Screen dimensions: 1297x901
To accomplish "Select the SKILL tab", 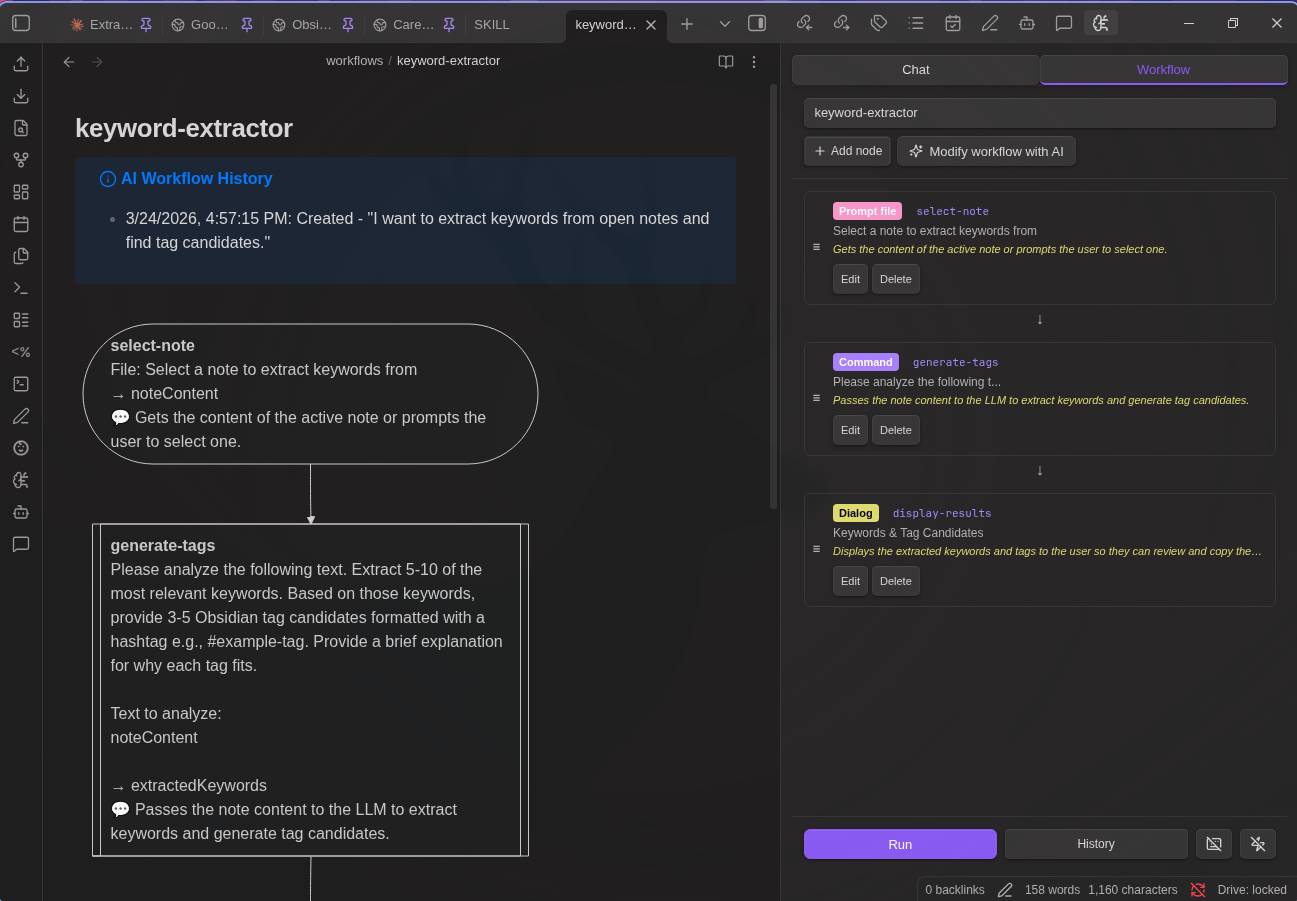I will (491, 24).
